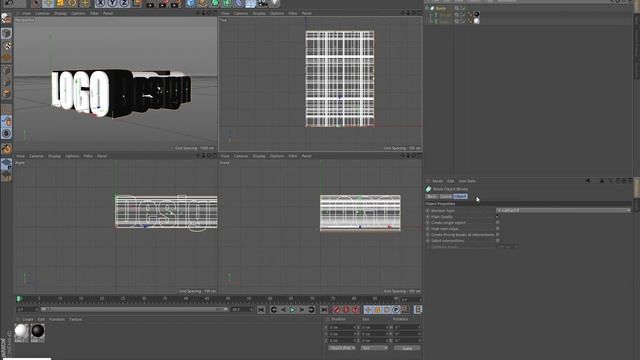Viewport: 640px width, 360px height.
Task: Add a Light object
Action: (x=275, y=3)
